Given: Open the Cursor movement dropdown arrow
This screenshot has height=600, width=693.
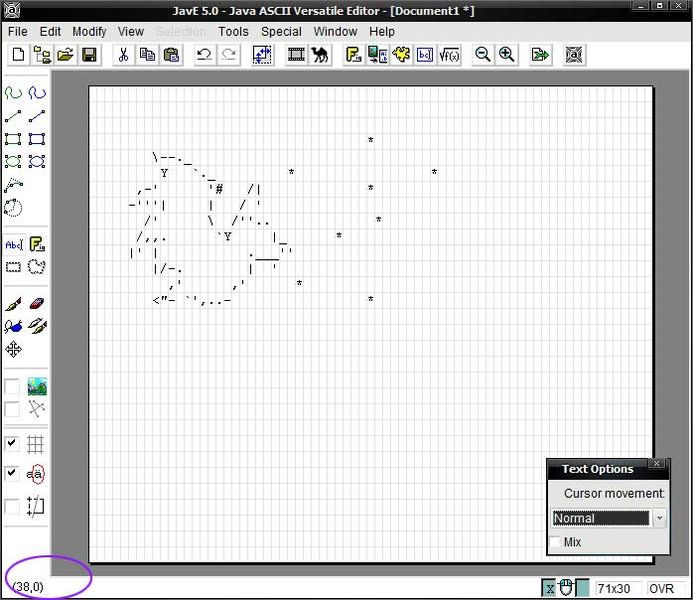Looking at the screenshot, I should [x=659, y=518].
